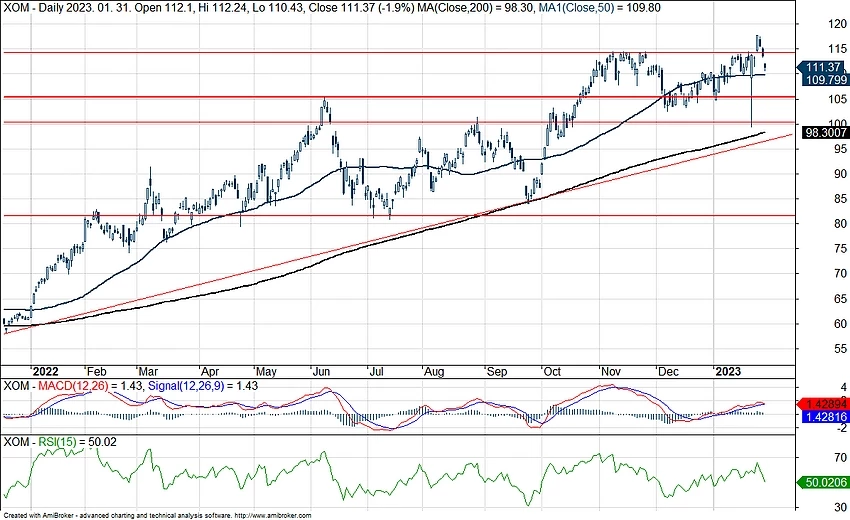Click the 75 price axis label
The height and width of the screenshot is (520, 850).
pos(840,248)
